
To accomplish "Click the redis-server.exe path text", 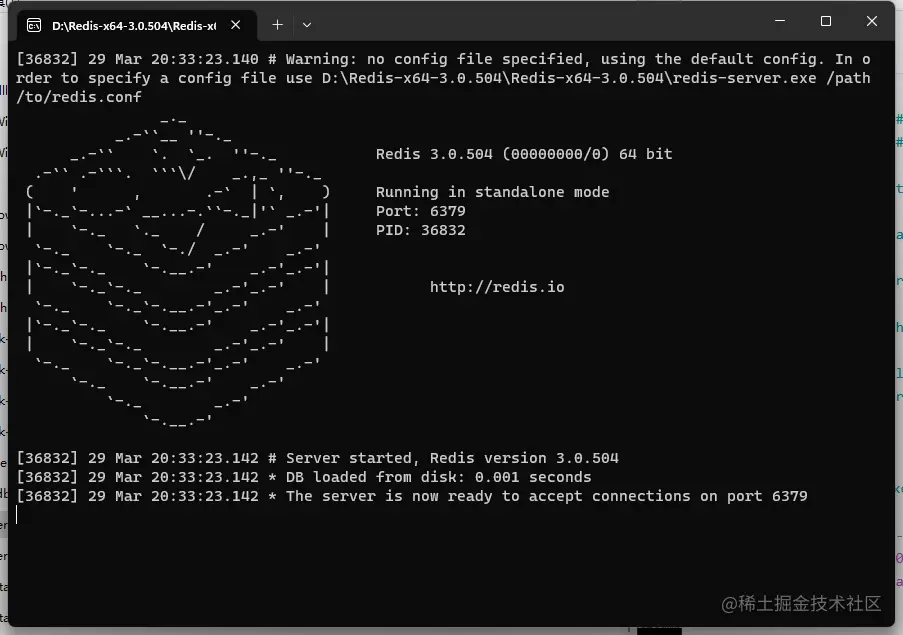I will 569,78.
